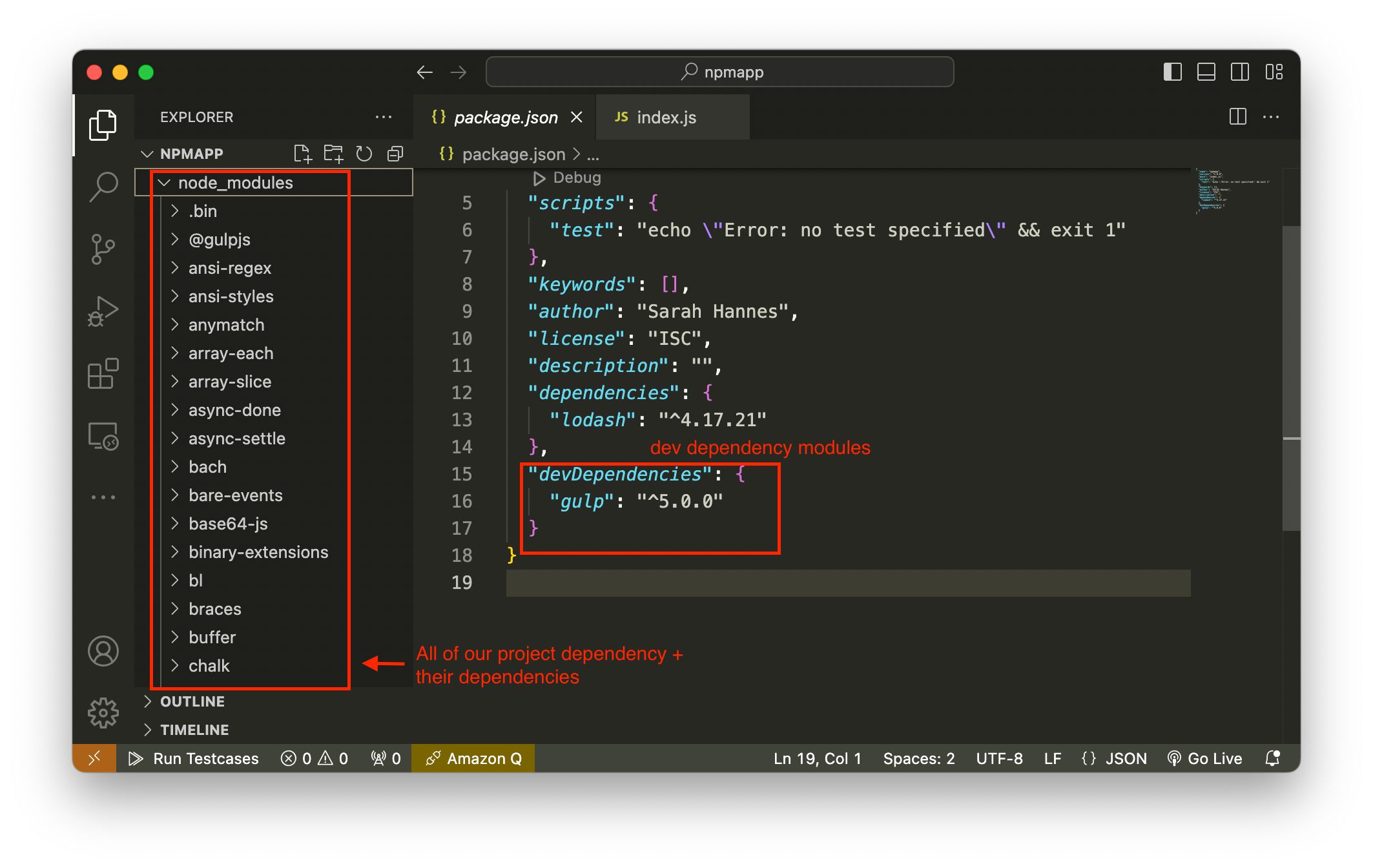
Task: Go forward with the navigation arrow
Action: coord(459,72)
